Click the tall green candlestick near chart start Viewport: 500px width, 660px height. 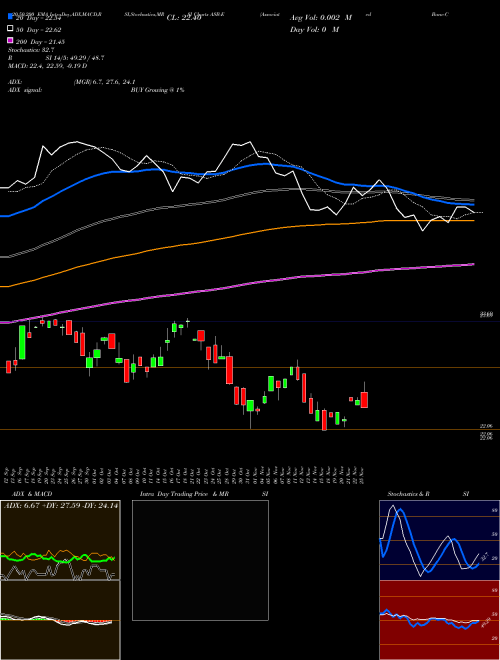(22, 342)
